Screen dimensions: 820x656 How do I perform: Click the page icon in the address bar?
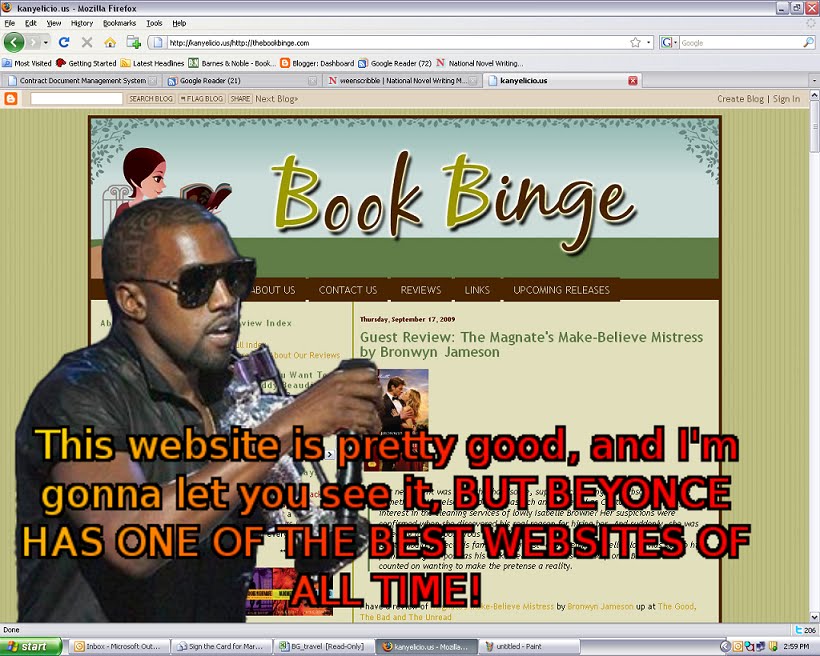tap(158, 42)
